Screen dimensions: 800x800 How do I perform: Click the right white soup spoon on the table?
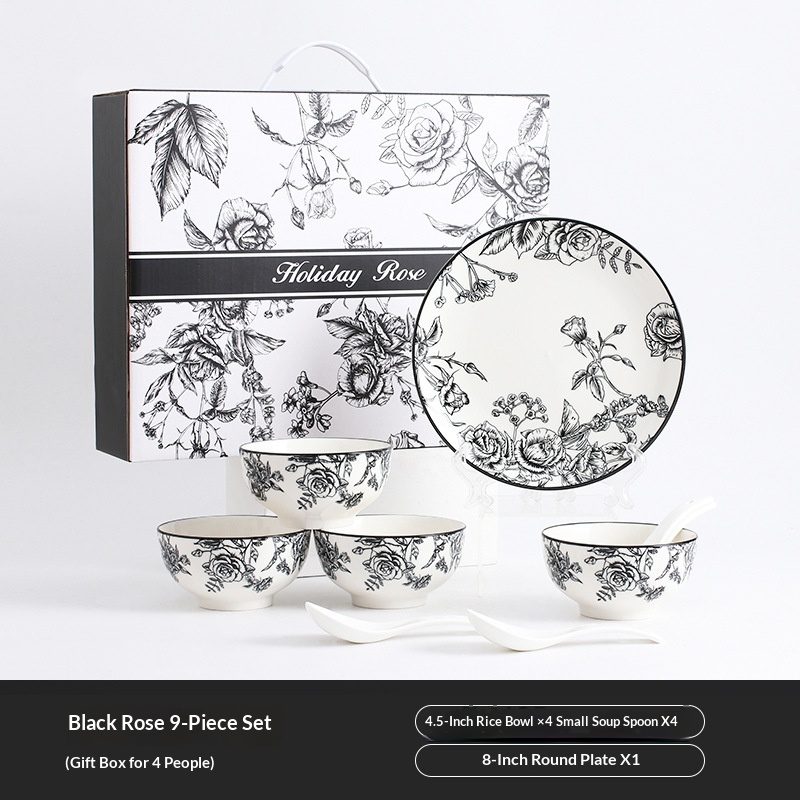coord(561,633)
